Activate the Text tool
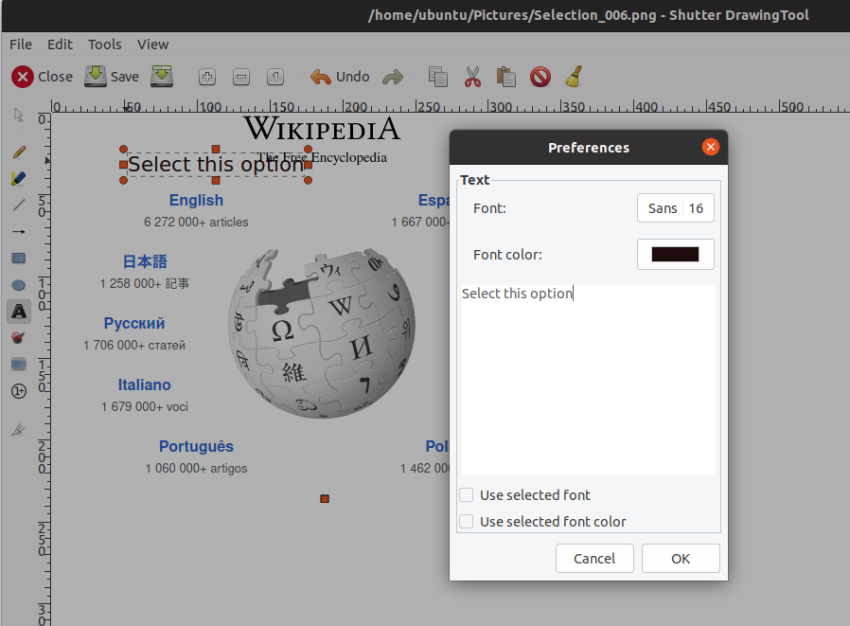This screenshot has height=626, width=850. pos(18,311)
